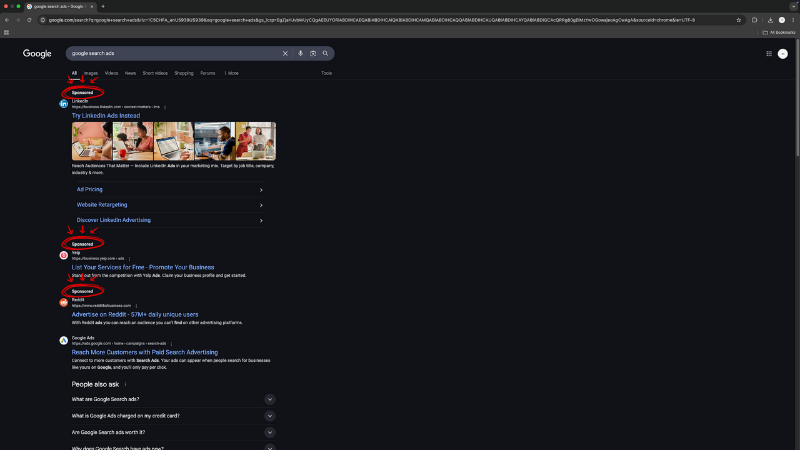Expand Are Google Search ads worth it question
Screen dimensions: 800x450
point(173,432)
